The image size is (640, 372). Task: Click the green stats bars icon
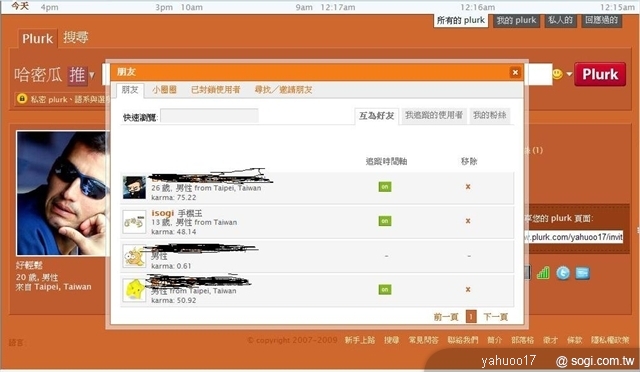click(543, 272)
